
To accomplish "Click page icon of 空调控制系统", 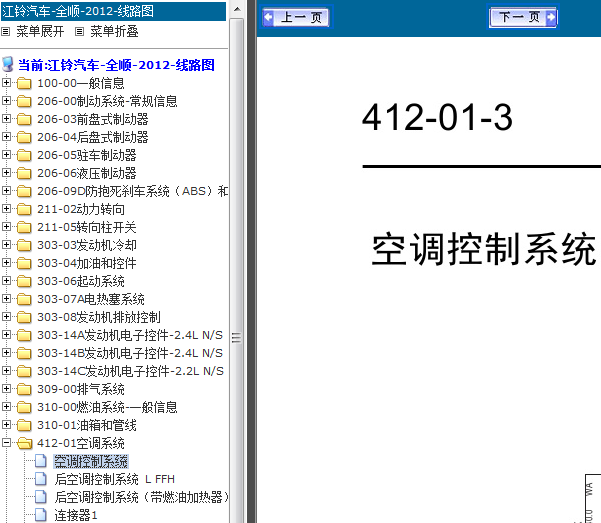I will point(41,461).
